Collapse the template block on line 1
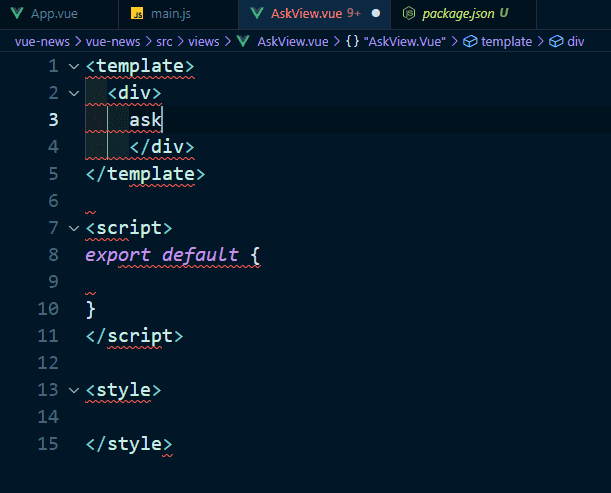 pyautogui.click(x=73, y=67)
